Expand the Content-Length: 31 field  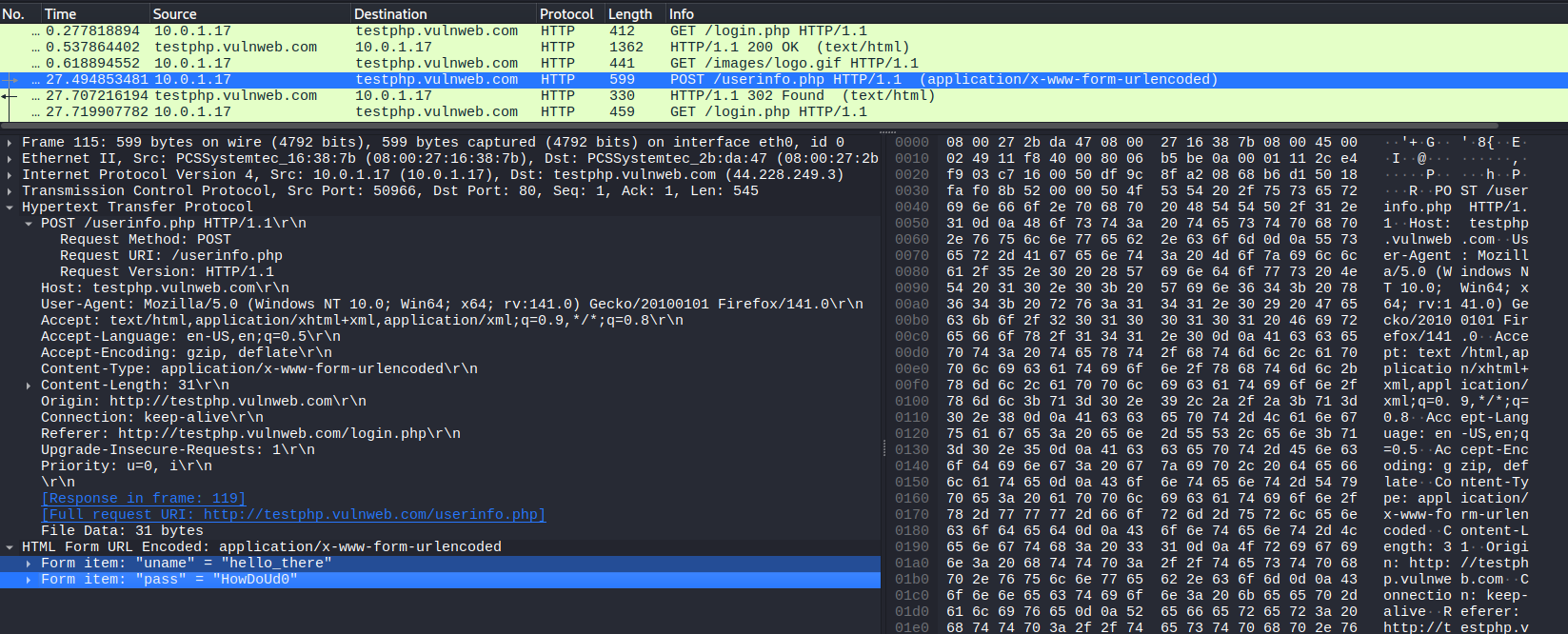29,386
